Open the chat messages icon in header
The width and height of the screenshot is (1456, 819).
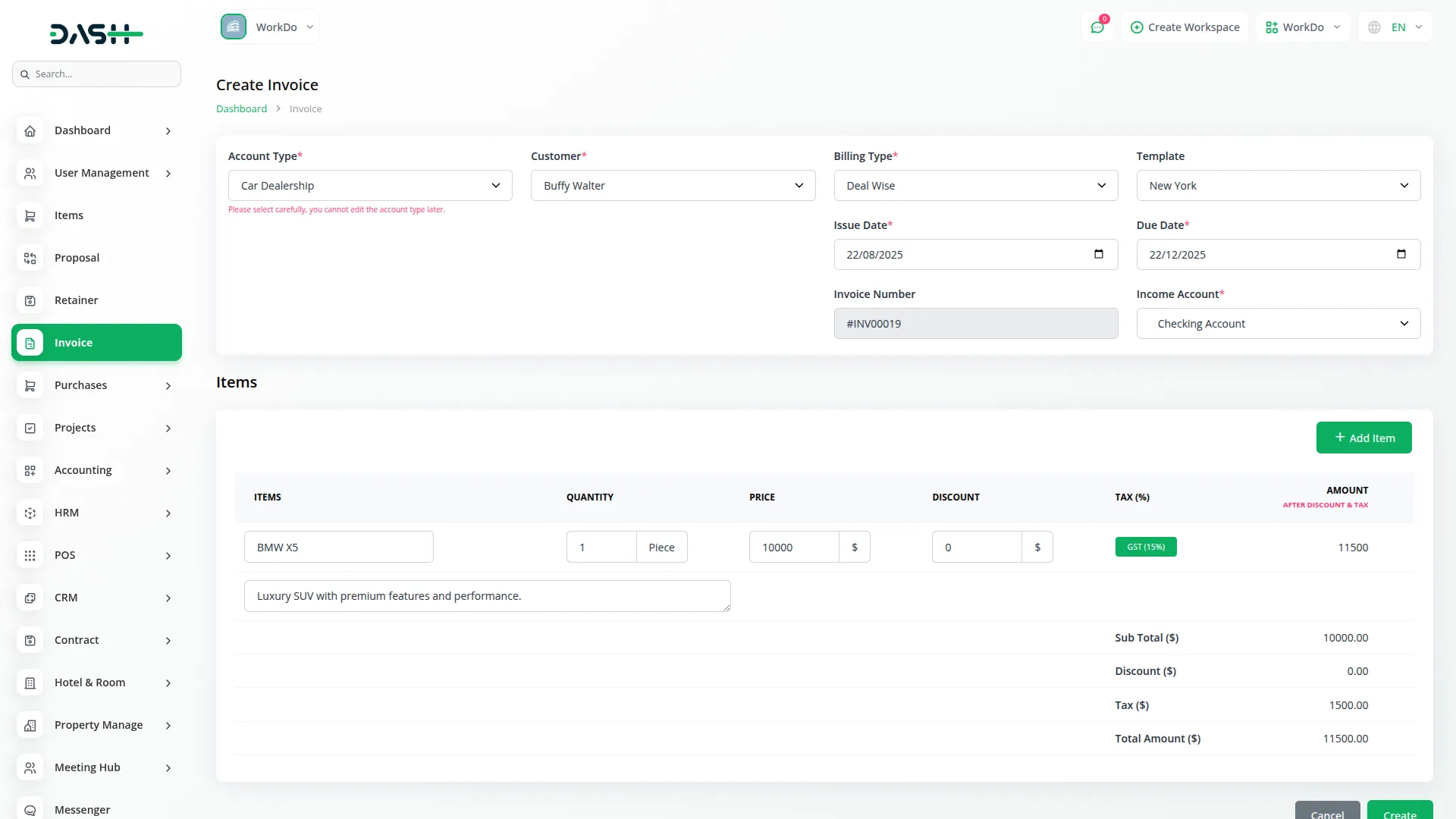(1097, 27)
